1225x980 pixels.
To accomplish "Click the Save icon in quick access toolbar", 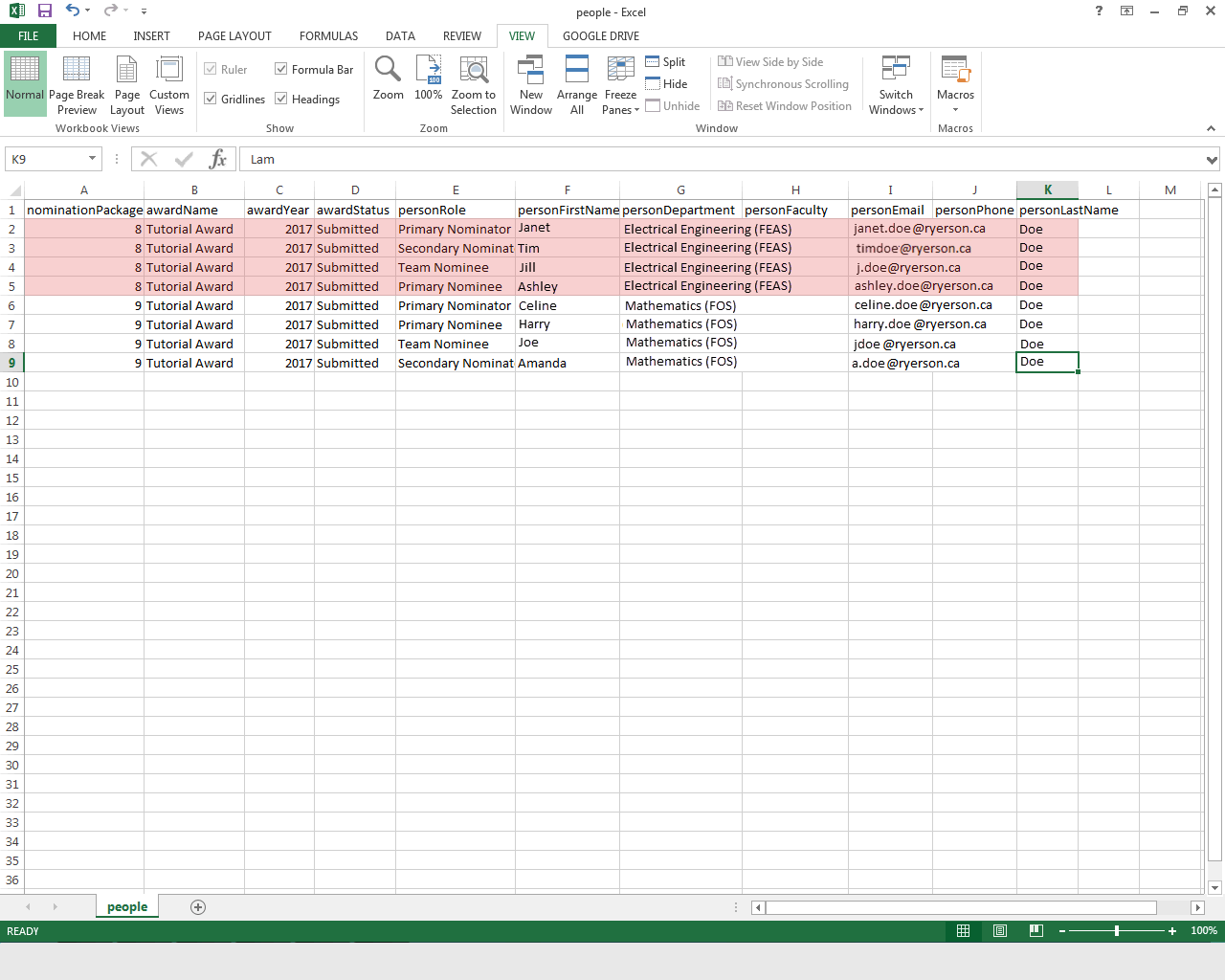I will pyautogui.click(x=44, y=11).
